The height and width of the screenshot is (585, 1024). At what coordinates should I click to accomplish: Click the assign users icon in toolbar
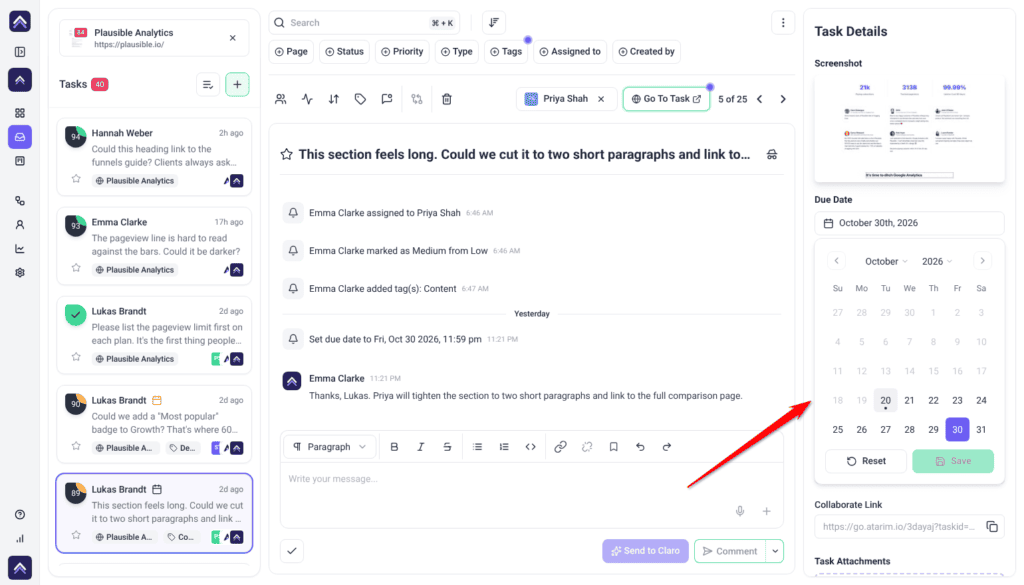point(281,99)
